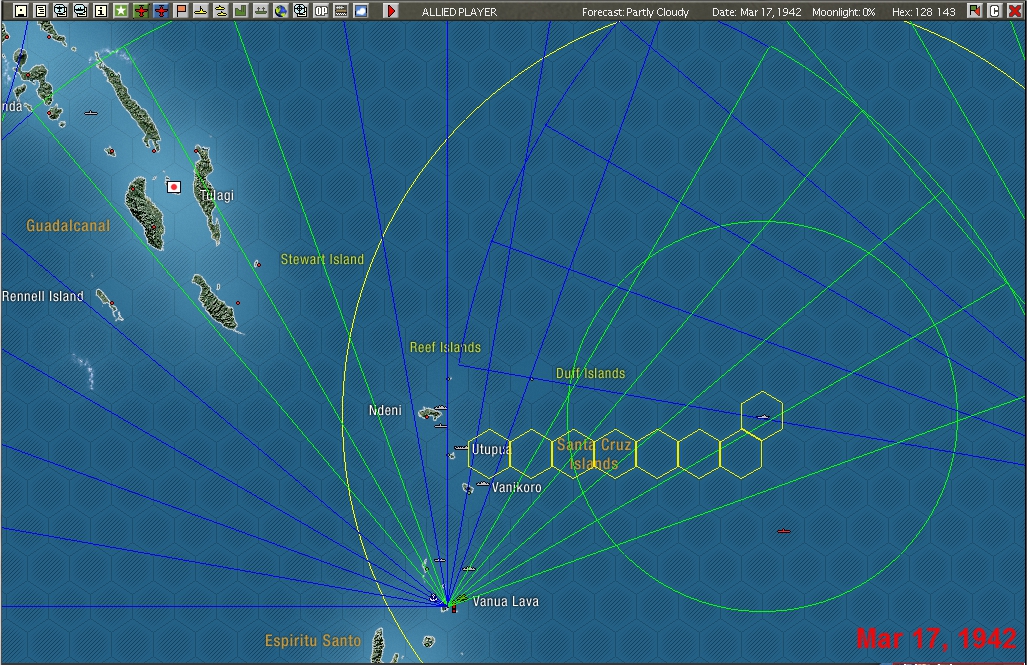Click the save game disk icon
The height and width of the screenshot is (665, 1027).
[x=21, y=10]
